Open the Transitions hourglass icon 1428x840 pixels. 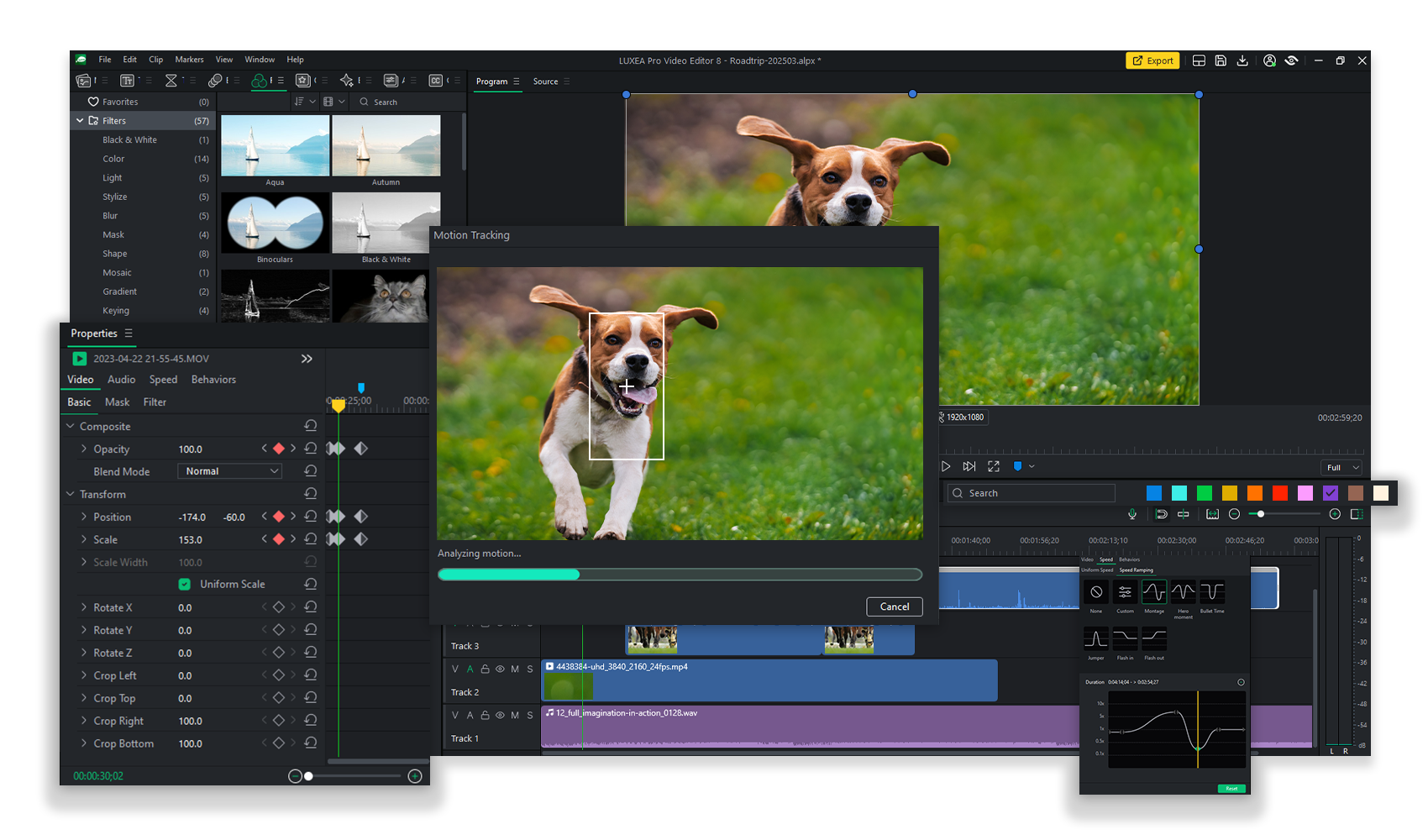pyautogui.click(x=171, y=81)
